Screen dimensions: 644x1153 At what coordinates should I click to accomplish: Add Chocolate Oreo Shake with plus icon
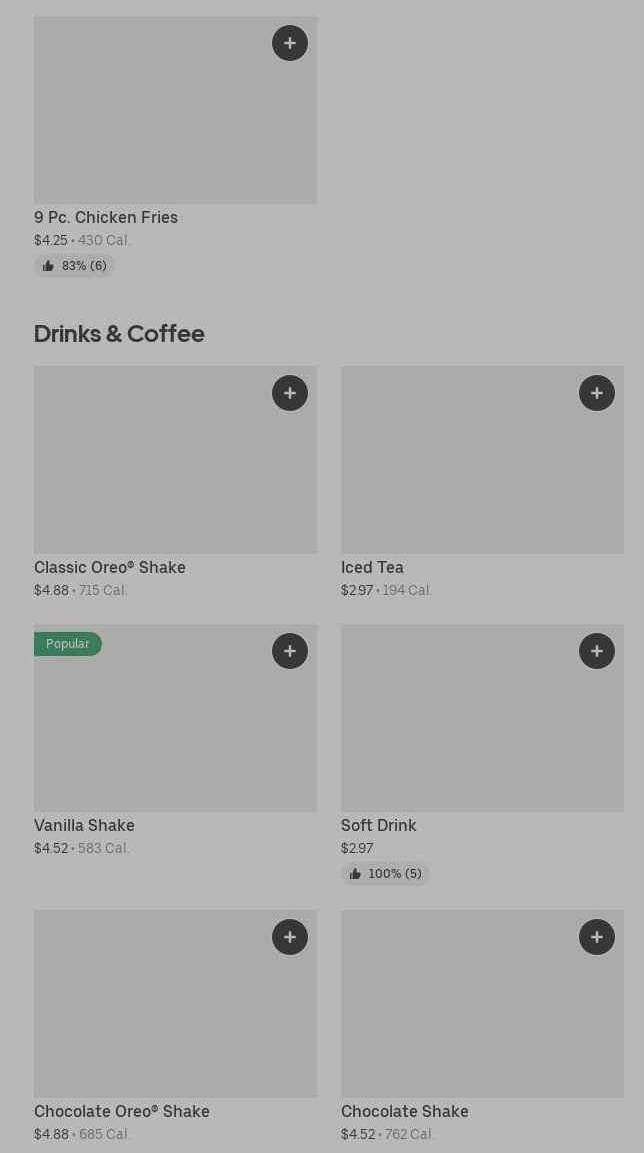pyautogui.click(x=290, y=937)
